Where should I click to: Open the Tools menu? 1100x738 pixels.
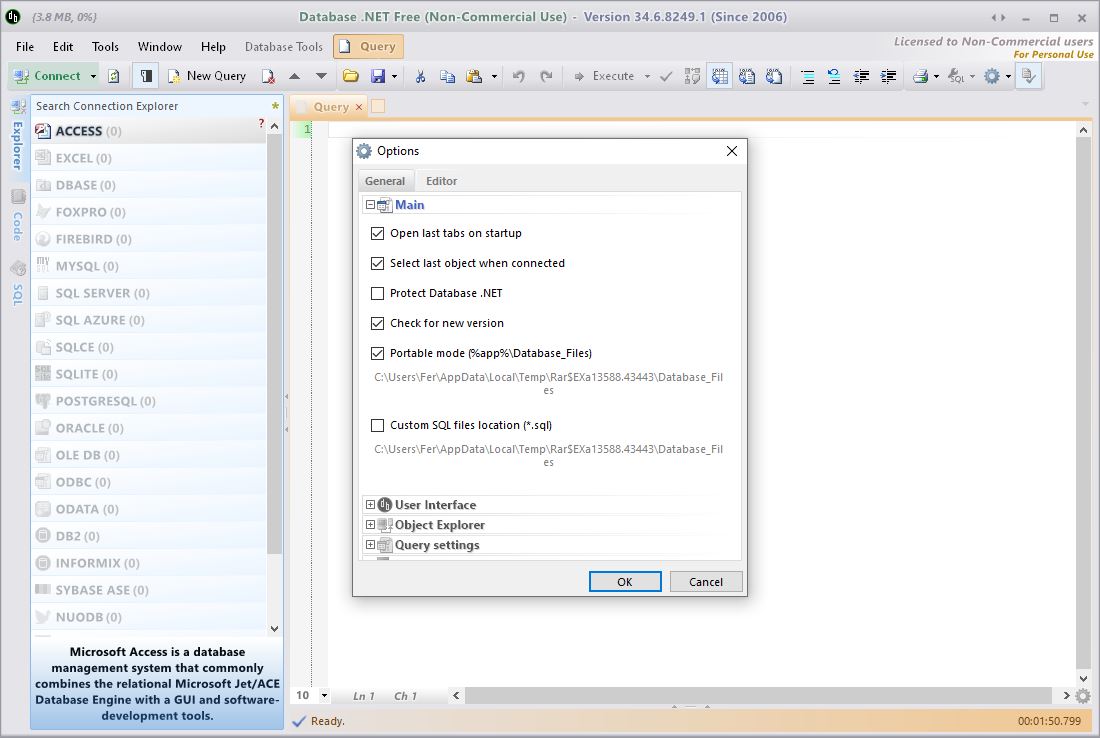(105, 46)
